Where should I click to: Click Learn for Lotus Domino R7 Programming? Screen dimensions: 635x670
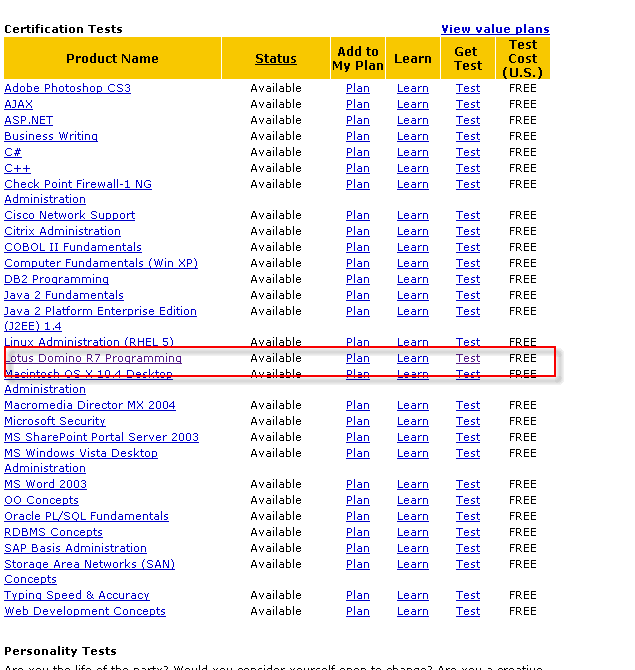tap(412, 358)
